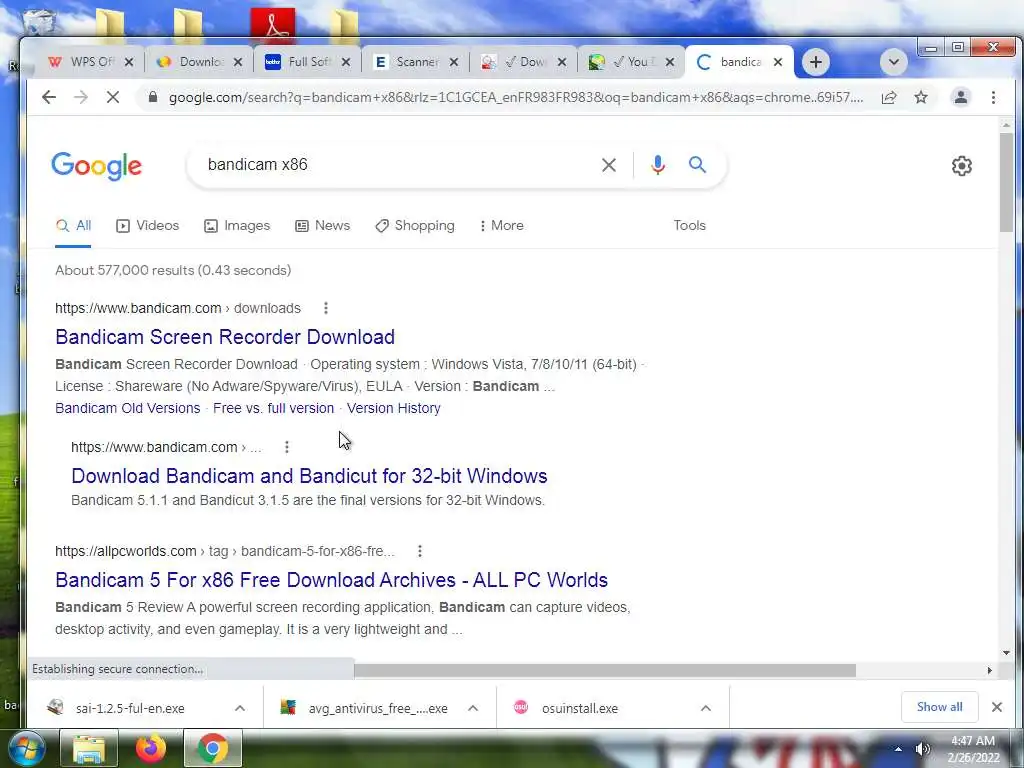
Task: Start voice search with microphone icon
Action: tap(658, 165)
